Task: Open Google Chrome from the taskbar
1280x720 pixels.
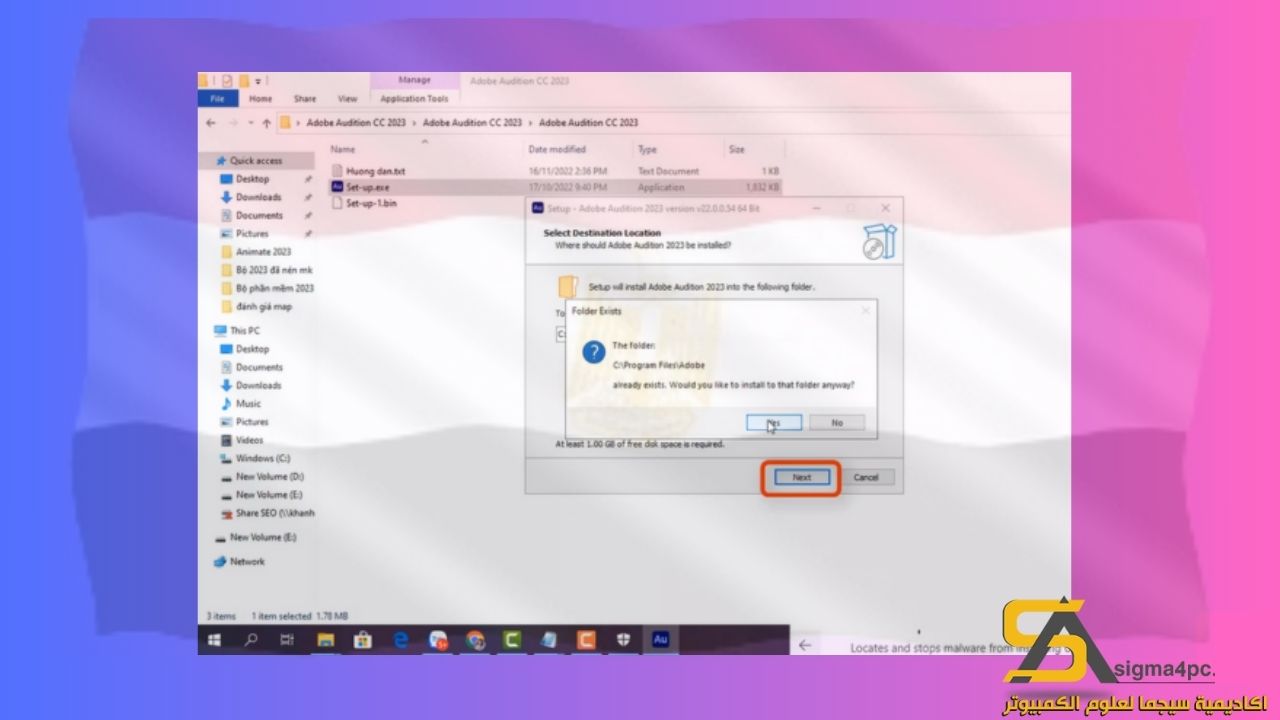Action: click(x=475, y=640)
